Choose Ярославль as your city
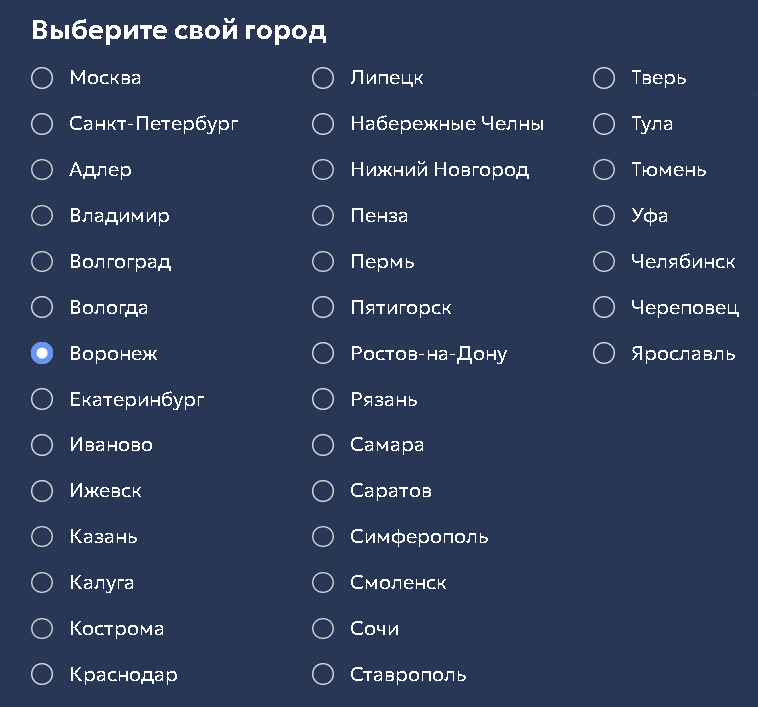The width and height of the screenshot is (758, 707). coord(604,353)
